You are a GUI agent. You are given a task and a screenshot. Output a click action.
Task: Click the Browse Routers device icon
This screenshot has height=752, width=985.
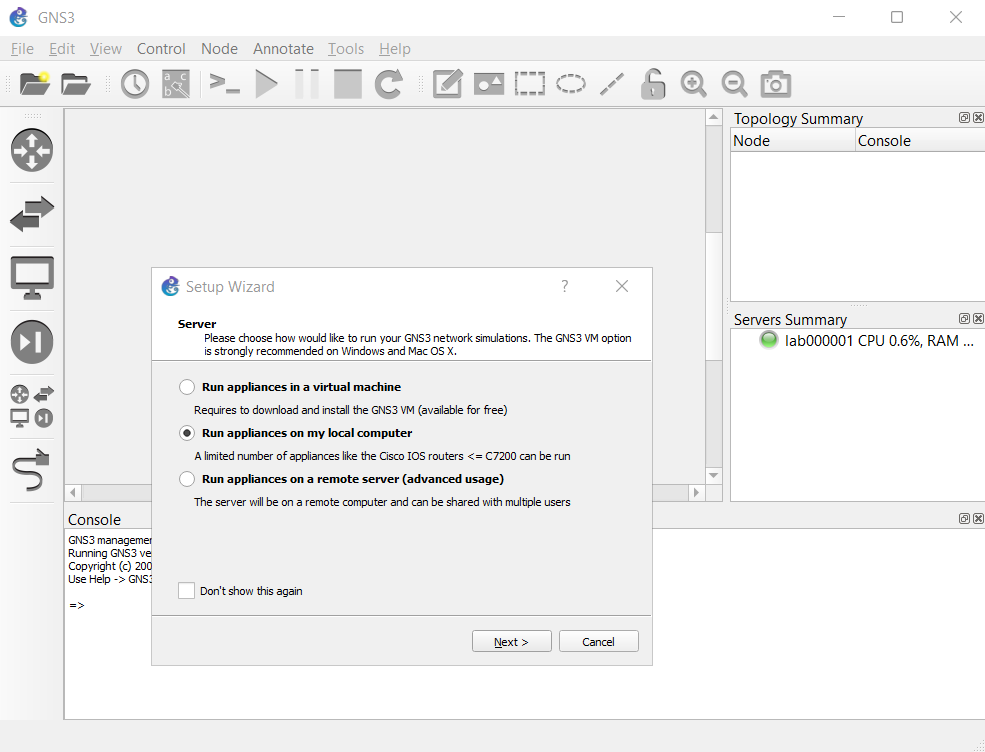(32, 150)
